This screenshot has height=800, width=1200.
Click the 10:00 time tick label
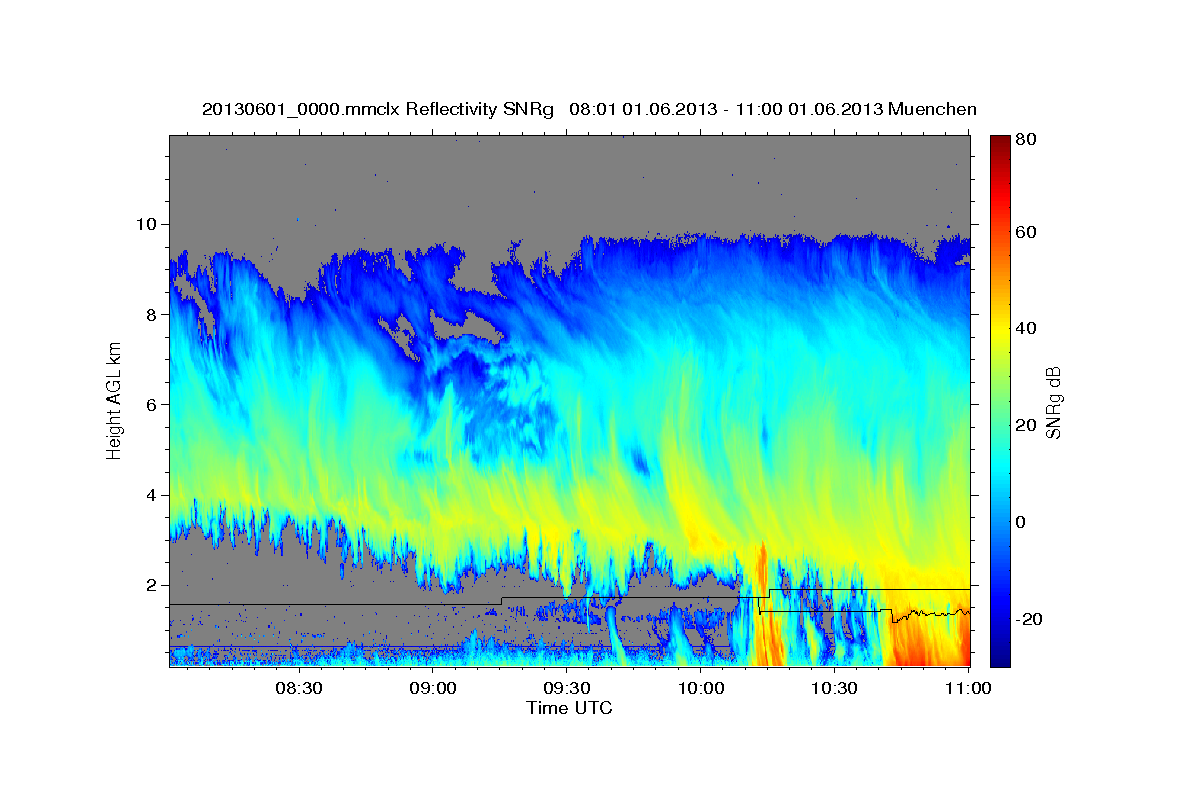(x=700, y=688)
